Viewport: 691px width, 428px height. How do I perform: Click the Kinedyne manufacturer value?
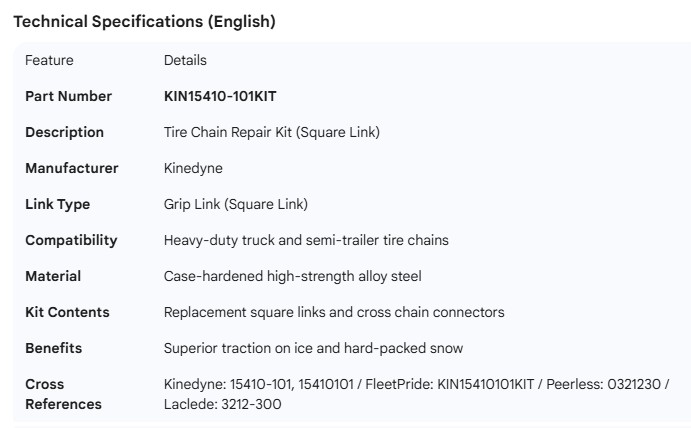[x=193, y=168]
